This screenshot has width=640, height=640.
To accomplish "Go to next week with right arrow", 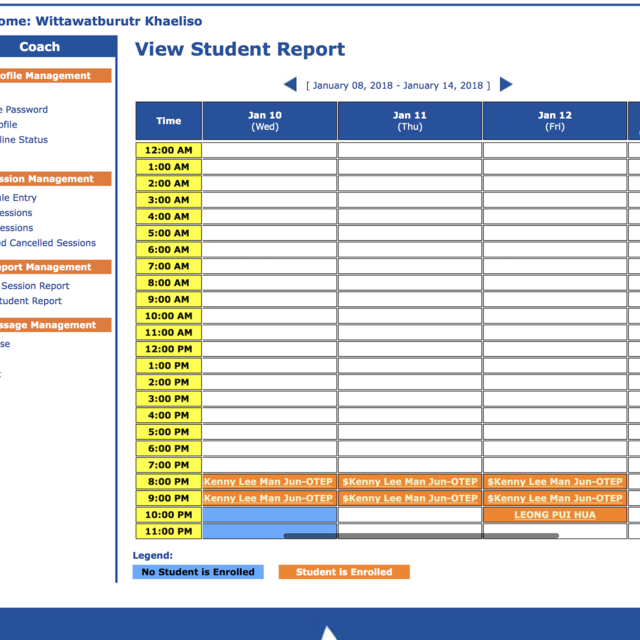I will click(506, 84).
